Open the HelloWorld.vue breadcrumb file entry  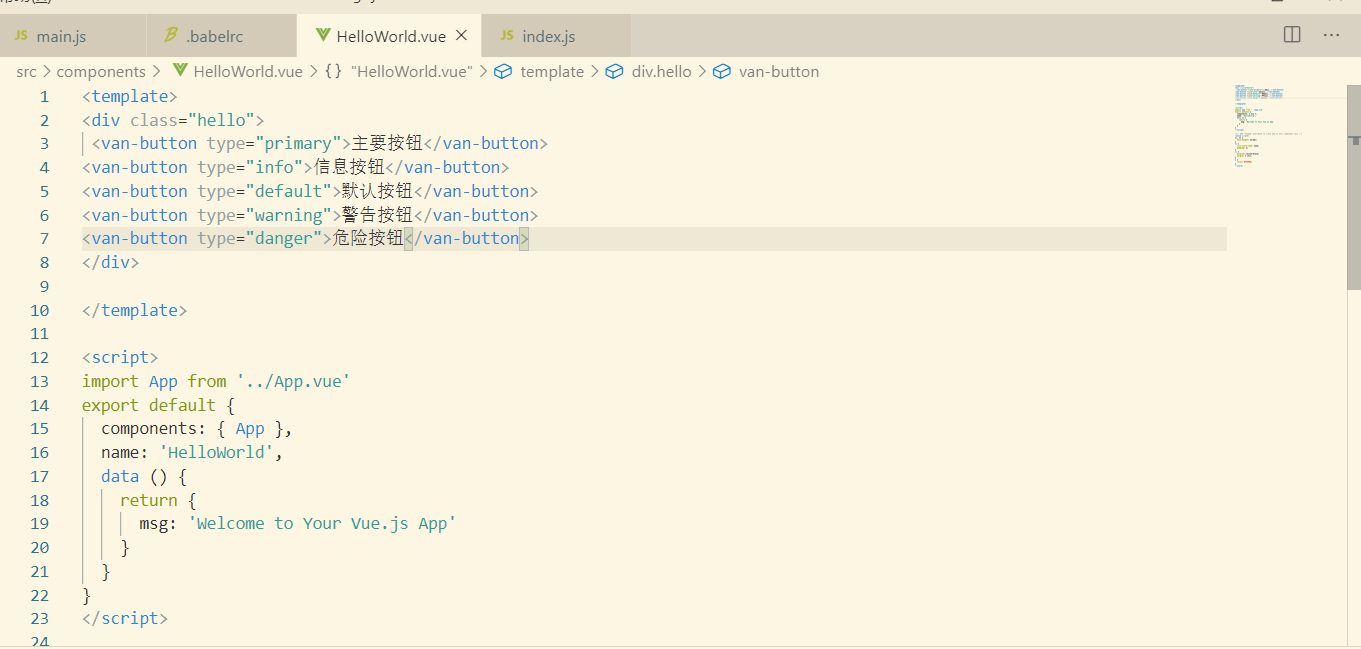click(248, 72)
